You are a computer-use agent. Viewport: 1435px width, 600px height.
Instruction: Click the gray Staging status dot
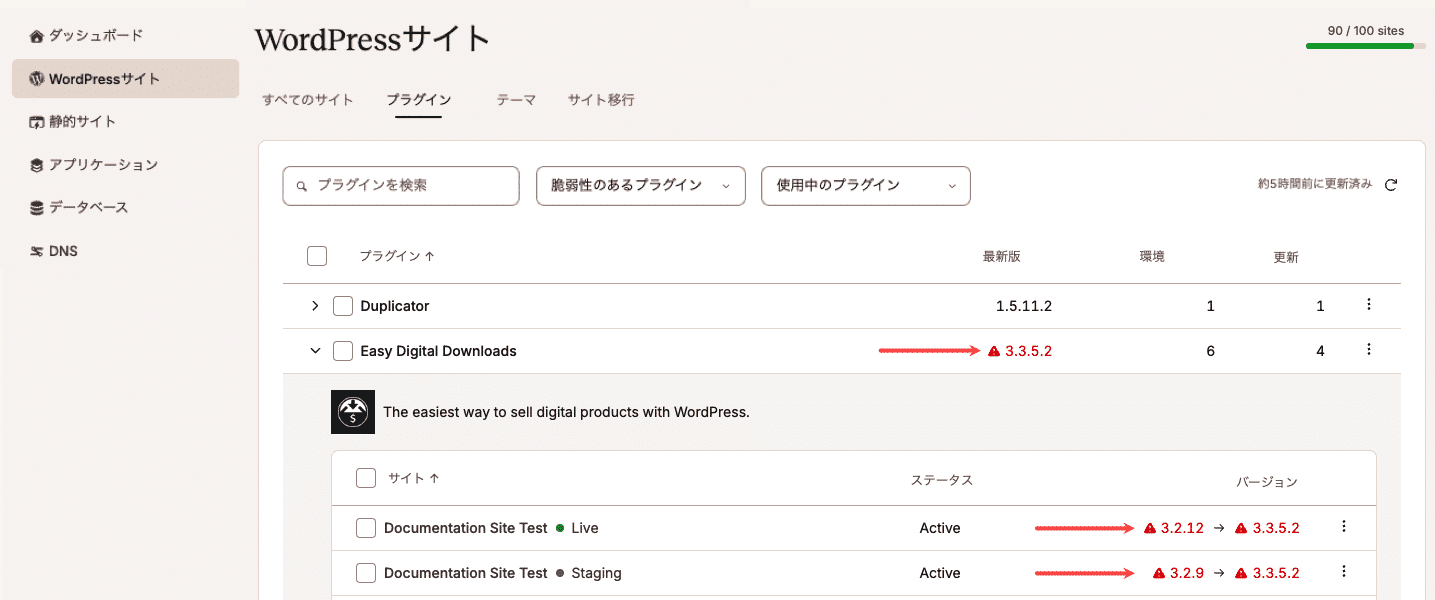point(560,573)
